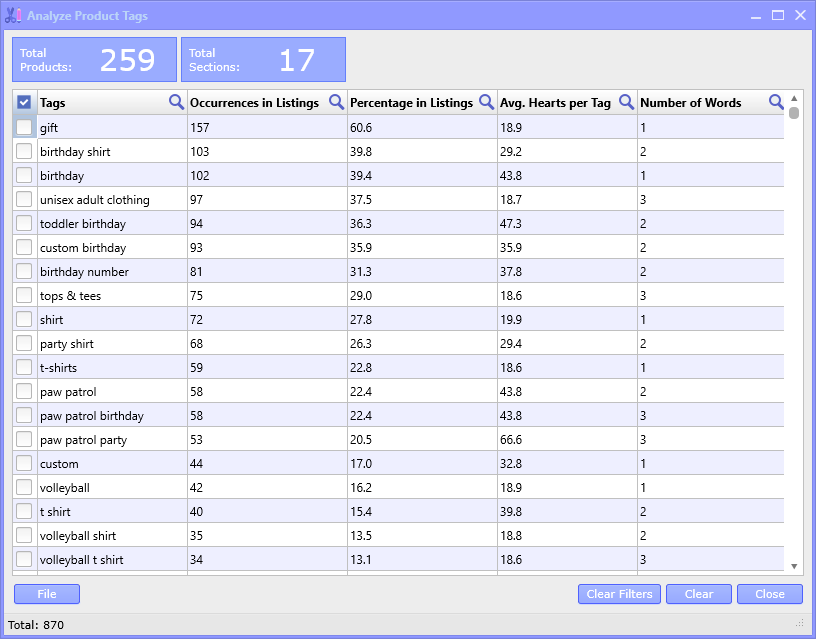The width and height of the screenshot is (816, 639).
Task: Select the toddler birthday tag cell
Action: click(112, 223)
